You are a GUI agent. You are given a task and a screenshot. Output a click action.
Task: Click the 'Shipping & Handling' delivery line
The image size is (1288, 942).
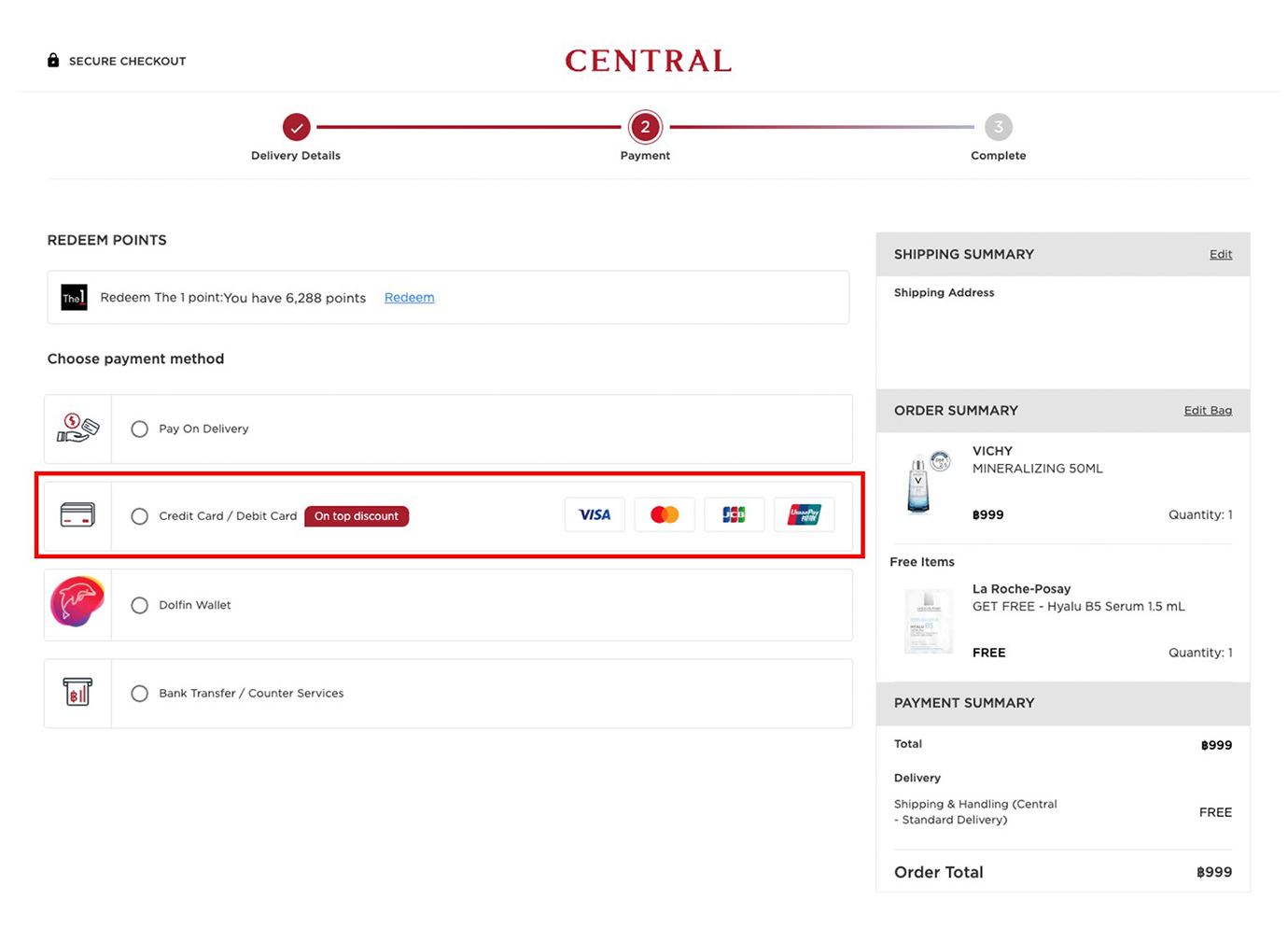point(975,811)
